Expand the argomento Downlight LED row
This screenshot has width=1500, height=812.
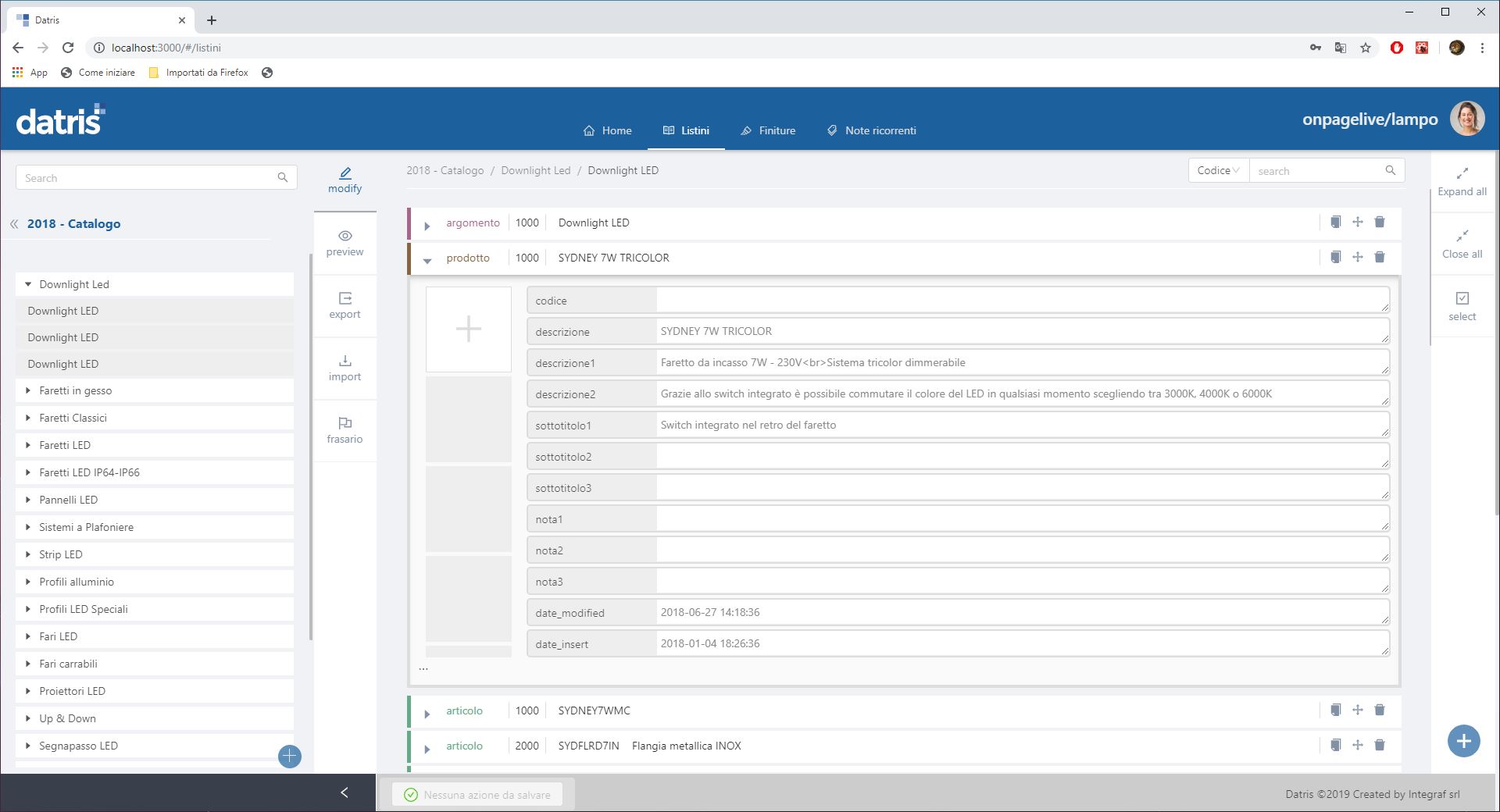pos(427,226)
